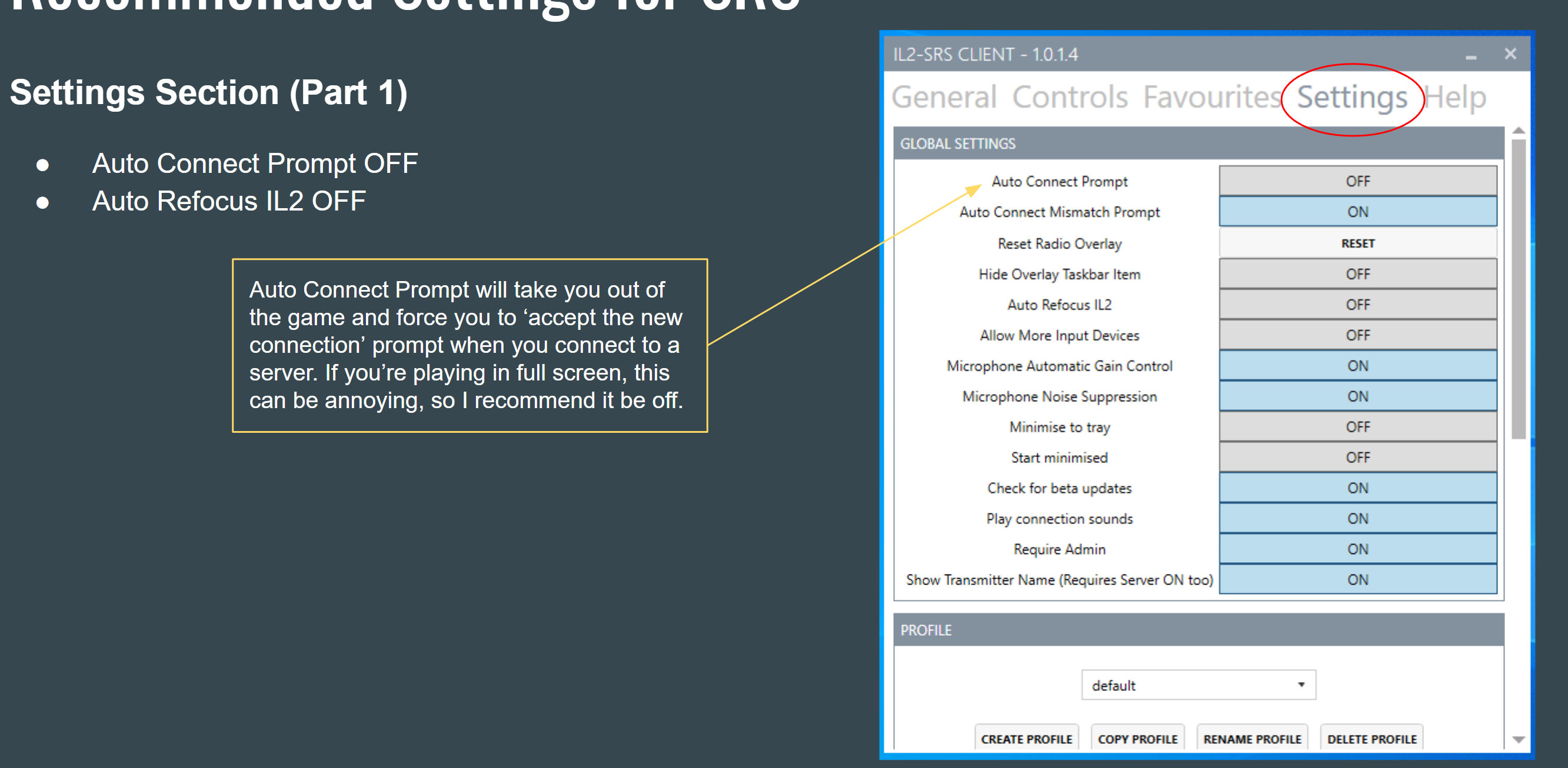Screen dimensions: 1568x768
Task: Click the vertical scrollbar thumb
Action: click(1518, 289)
